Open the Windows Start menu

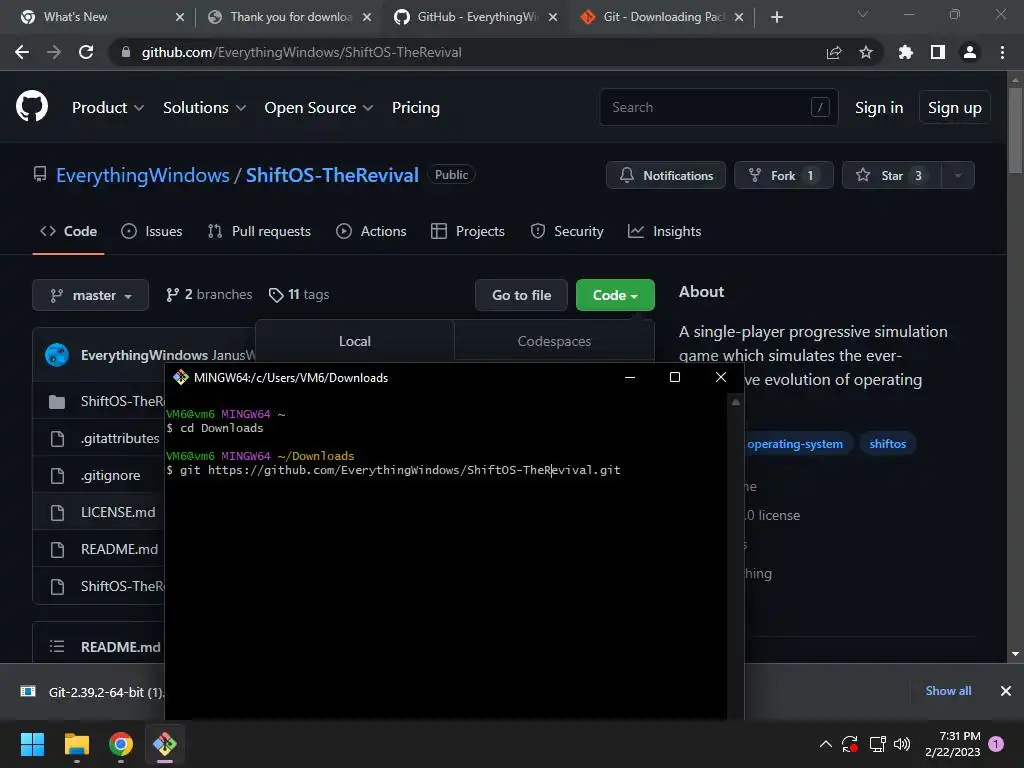[32, 744]
